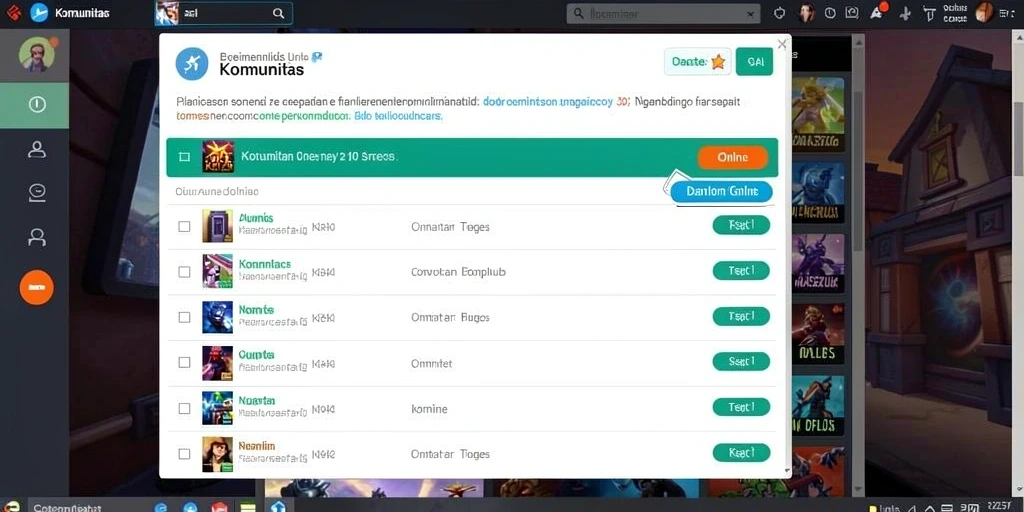Close the Komunitas dialog with the X
This screenshot has height=512, width=1024.
click(782, 44)
